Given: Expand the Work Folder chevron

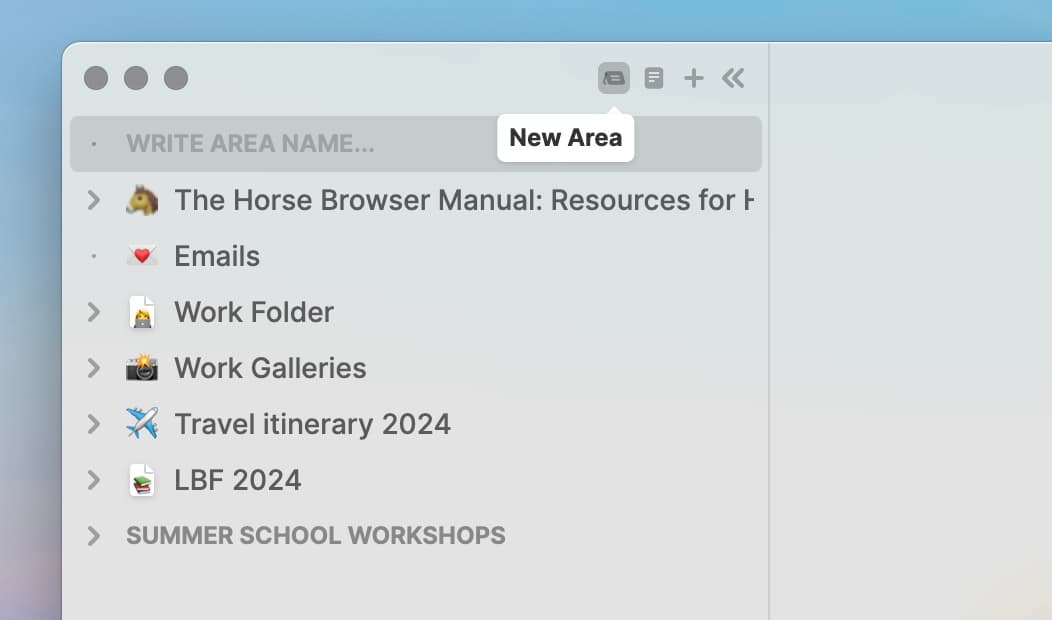Looking at the screenshot, I should click(x=93, y=312).
